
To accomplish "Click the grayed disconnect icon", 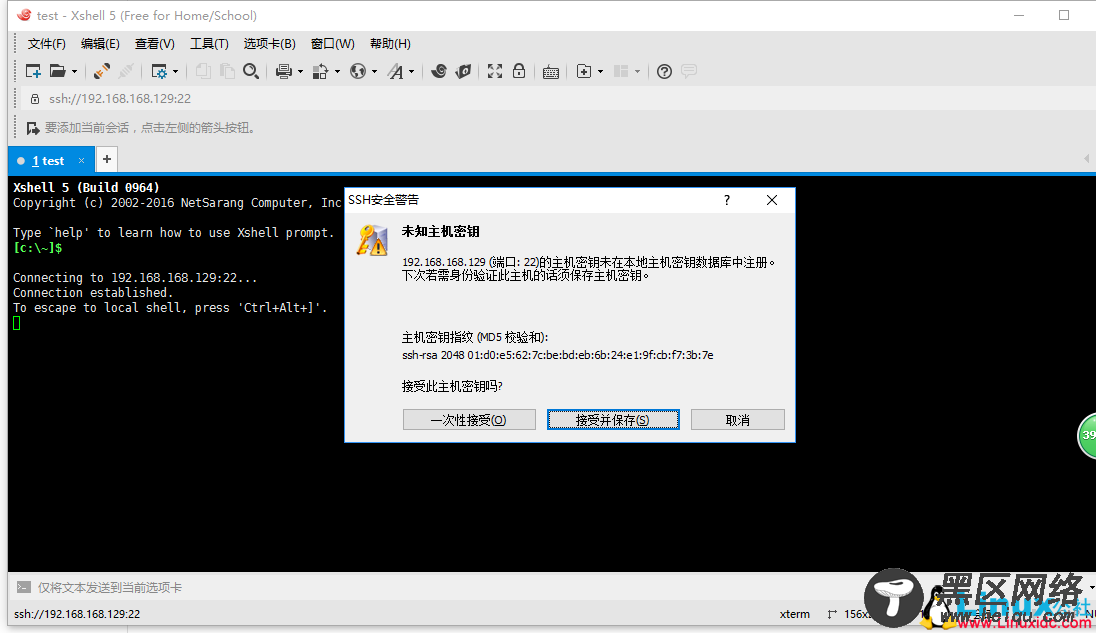I will (x=126, y=71).
